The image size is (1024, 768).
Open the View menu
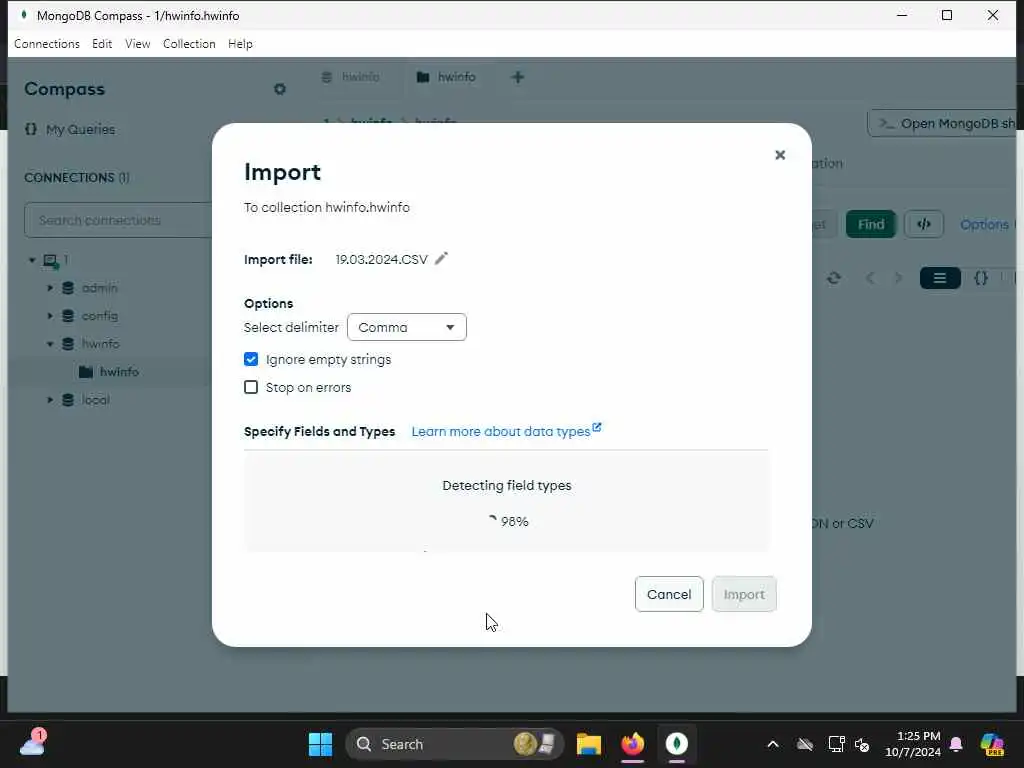pyautogui.click(x=138, y=44)
